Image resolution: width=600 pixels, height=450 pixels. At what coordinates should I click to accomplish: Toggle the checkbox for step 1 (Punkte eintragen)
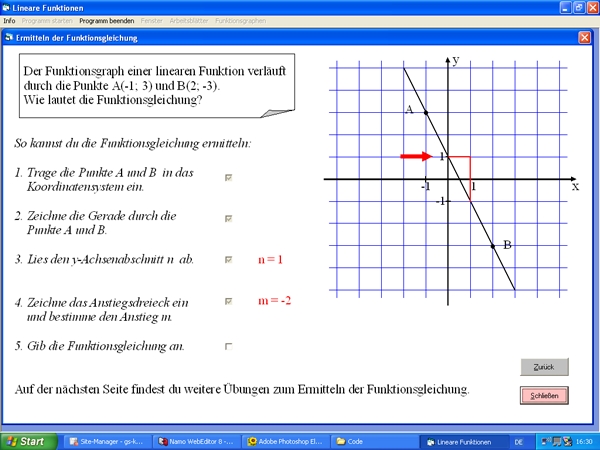[x=229, y=177]
